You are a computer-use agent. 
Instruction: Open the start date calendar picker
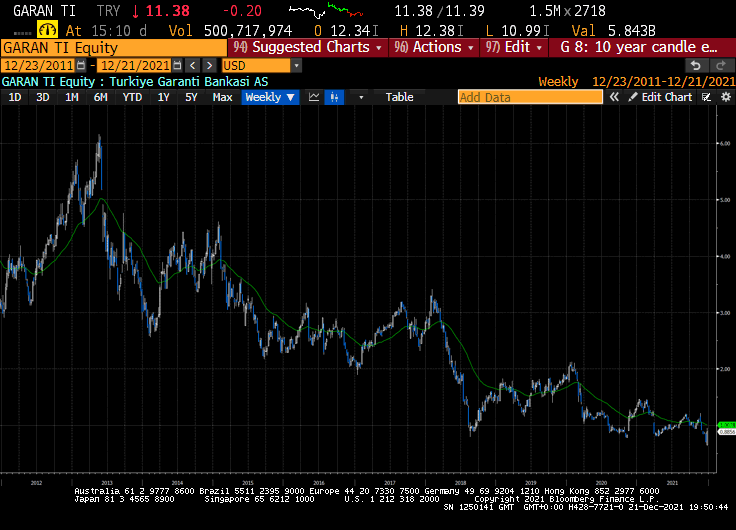click(x=81, y=66)
